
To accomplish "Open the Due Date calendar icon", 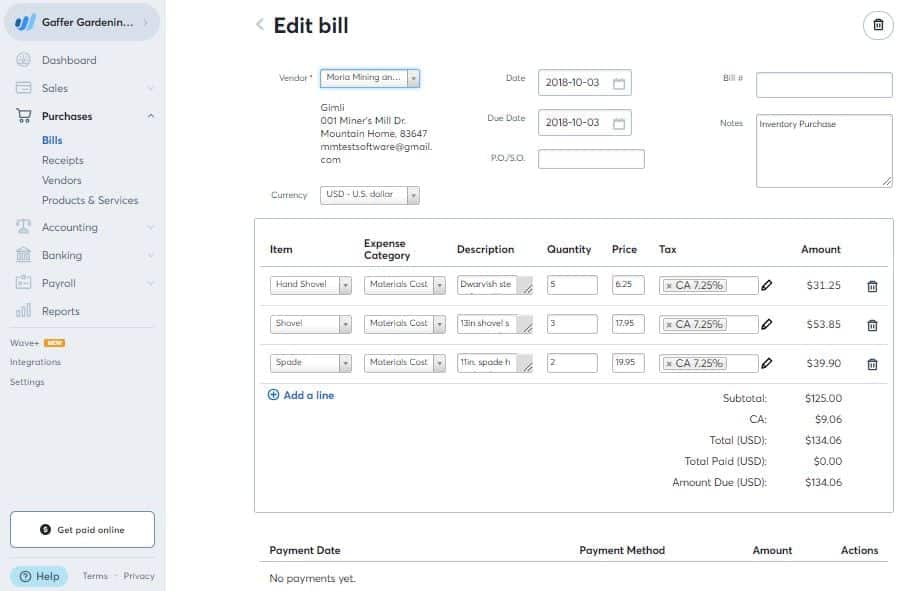I will point(619,123).
